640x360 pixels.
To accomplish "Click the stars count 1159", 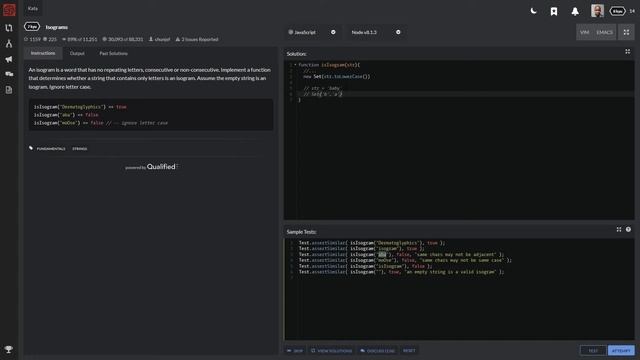I will (32, 39).
